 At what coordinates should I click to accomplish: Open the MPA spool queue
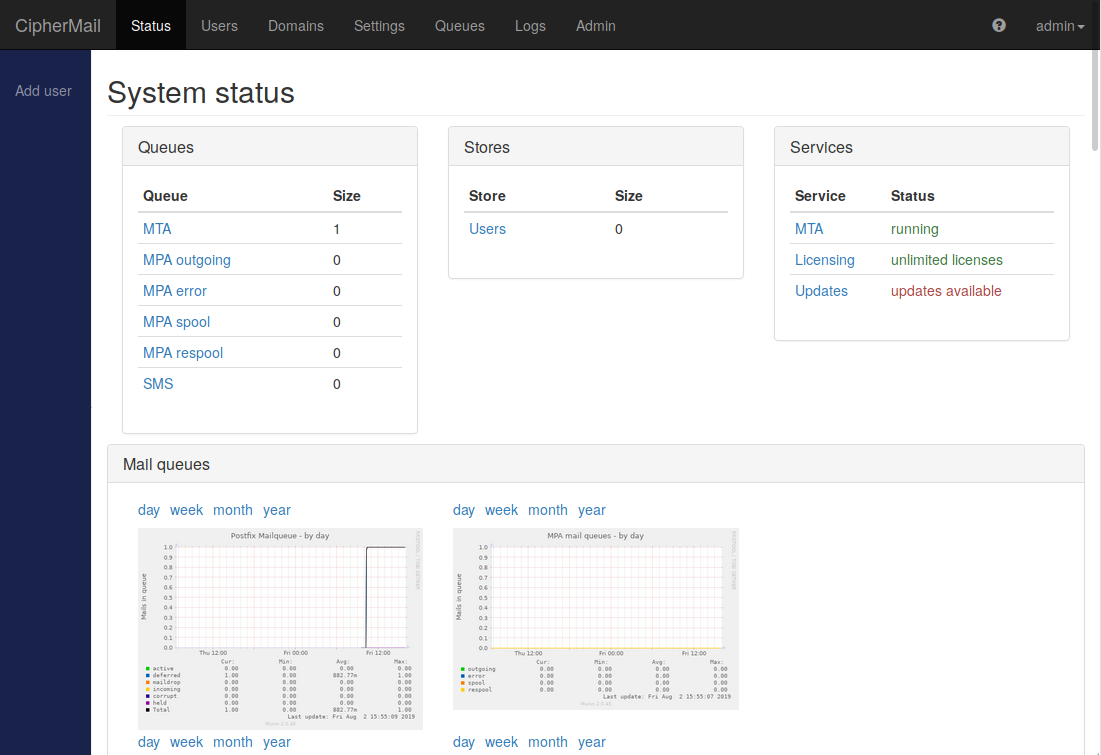[x=176, y=322]
